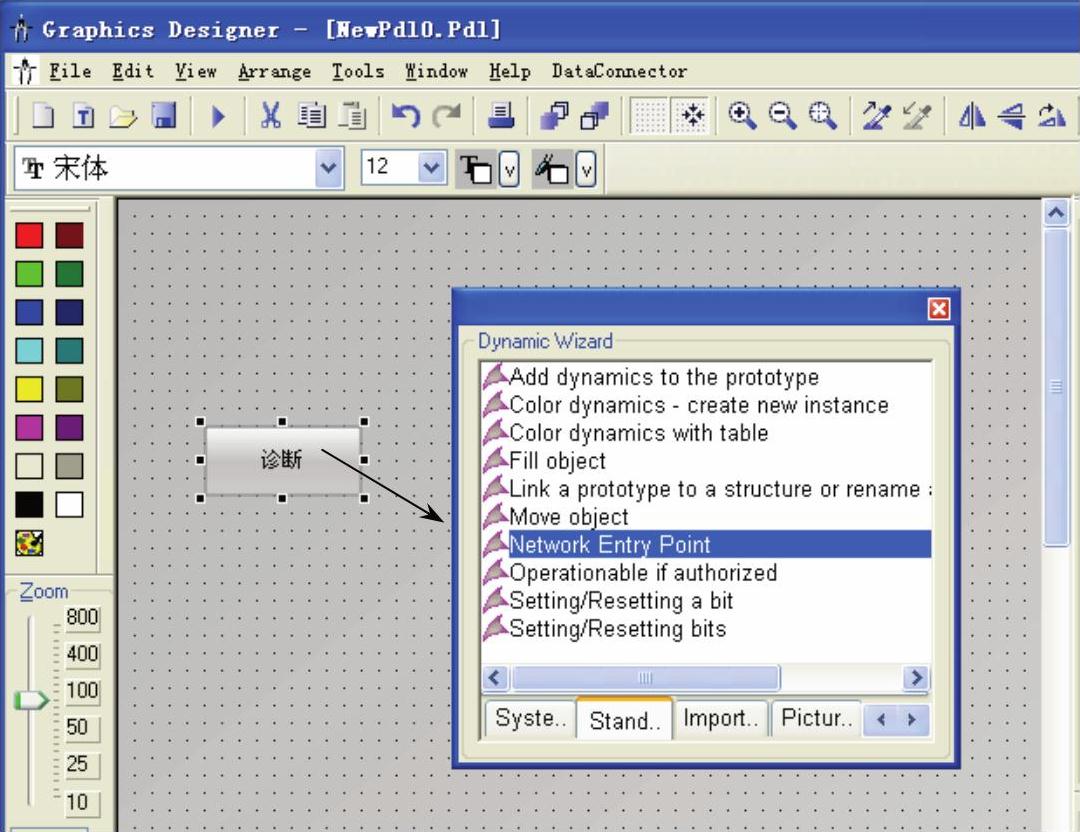The height and width of the screenshot is (832, 1080).
Task: Click the New document icon
Action: click(43, 116)
